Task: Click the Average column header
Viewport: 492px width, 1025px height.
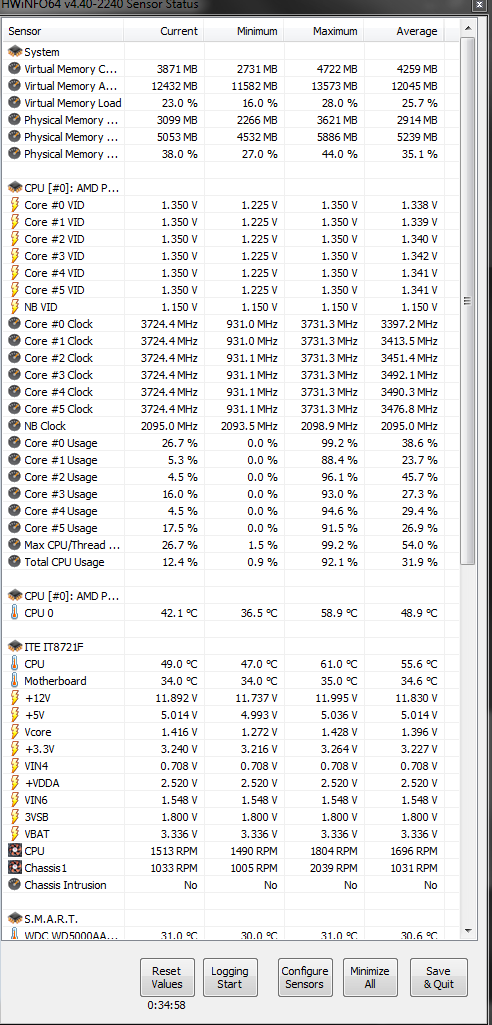Action: pos(403,31)
